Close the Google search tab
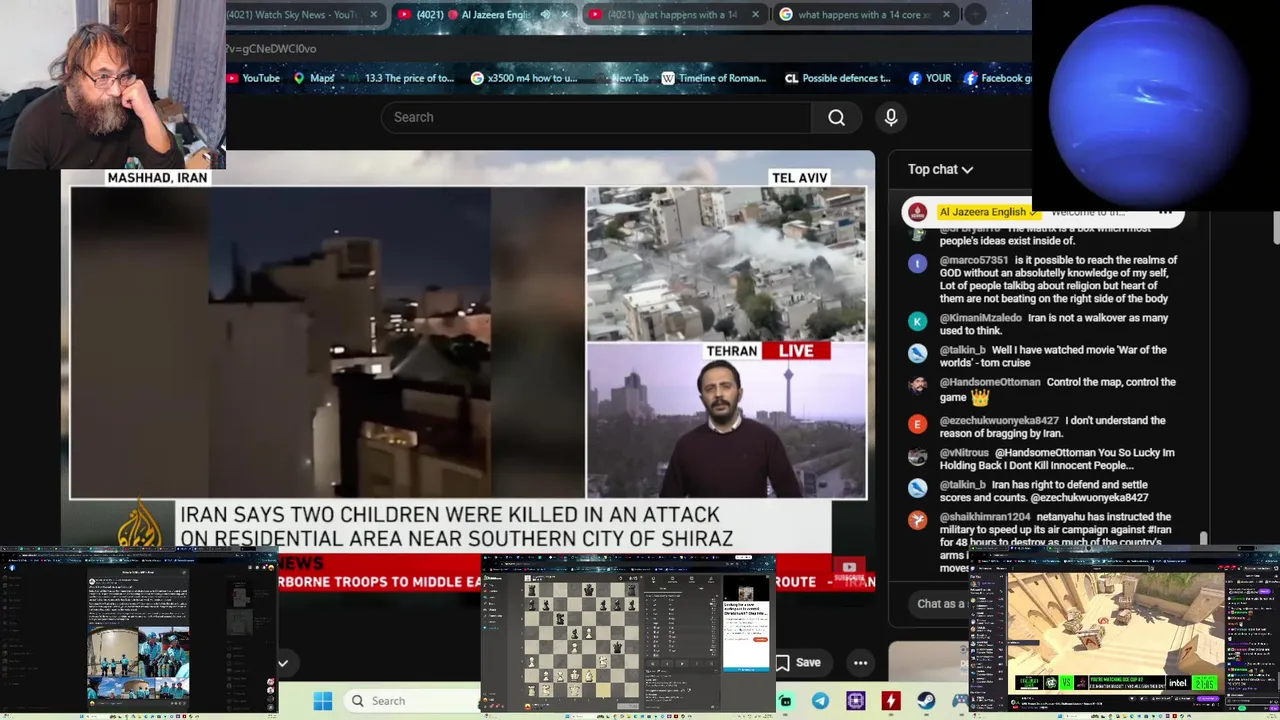 (945, 15)
